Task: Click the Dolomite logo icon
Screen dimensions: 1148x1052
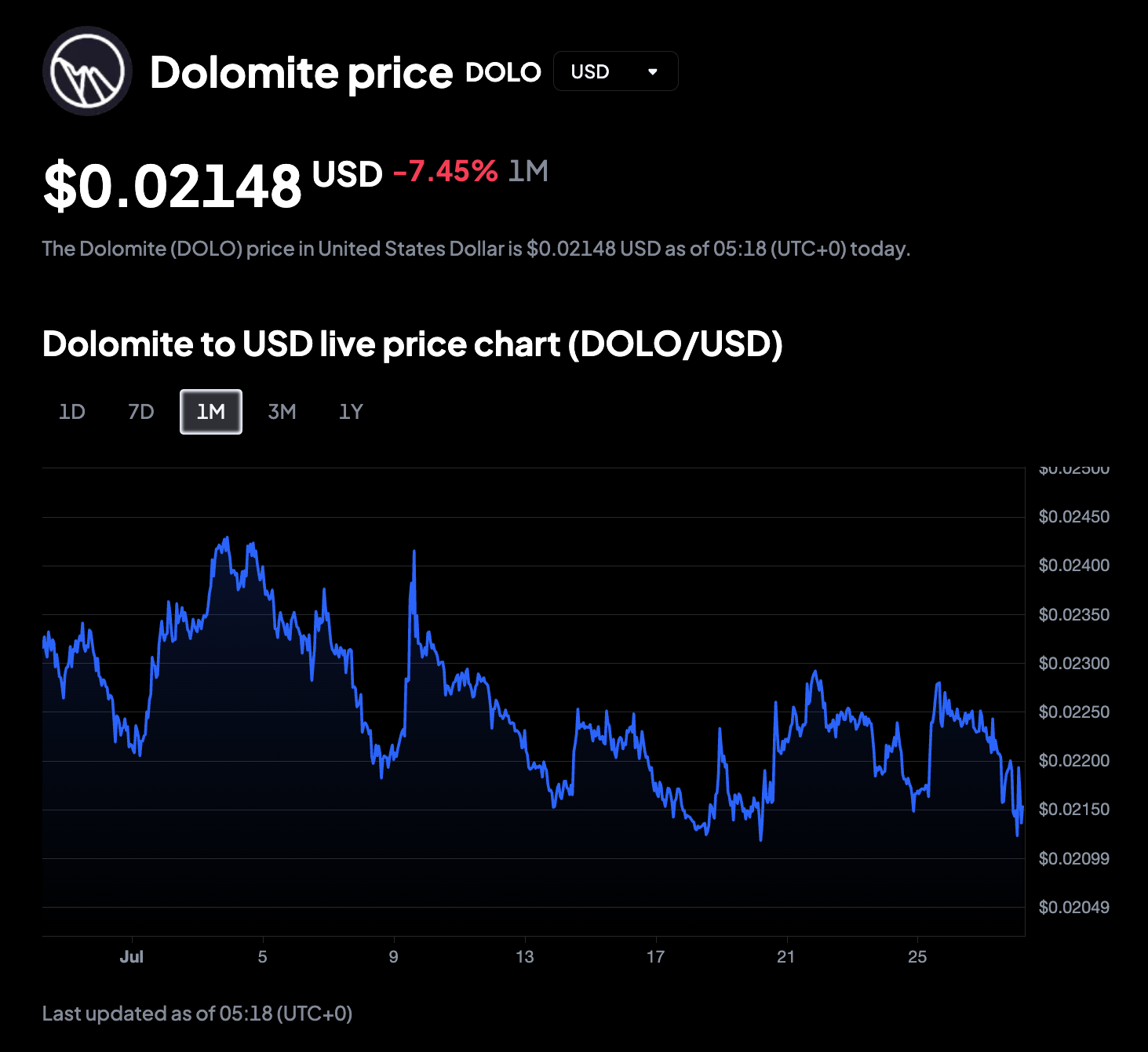Action: point(87,71)
